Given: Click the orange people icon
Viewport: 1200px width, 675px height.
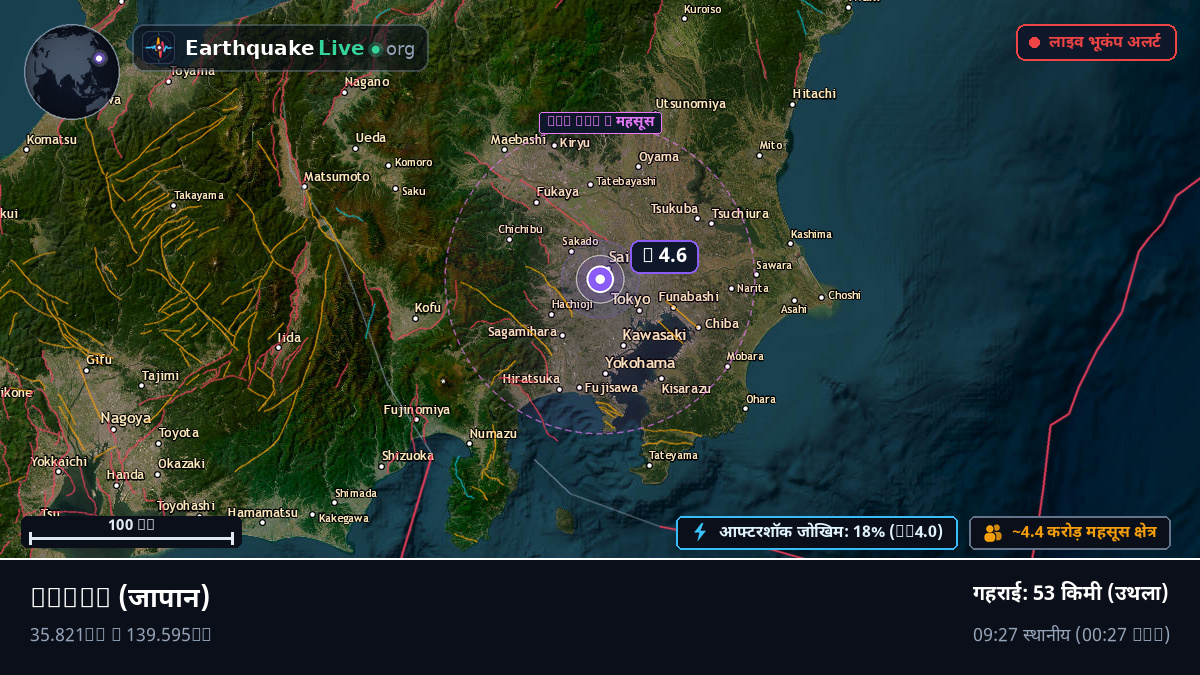Looking at the screenshot, I should coord(993,533).
